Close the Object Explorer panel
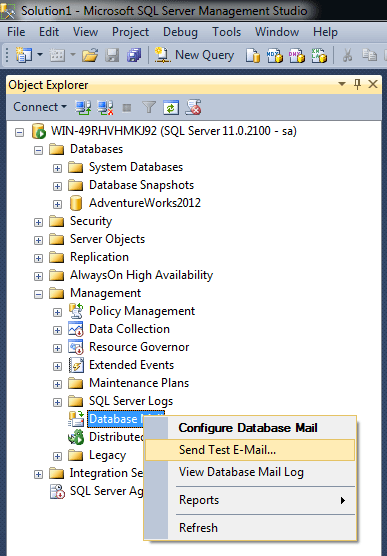The image size is (387, 556). click(373, 84)
